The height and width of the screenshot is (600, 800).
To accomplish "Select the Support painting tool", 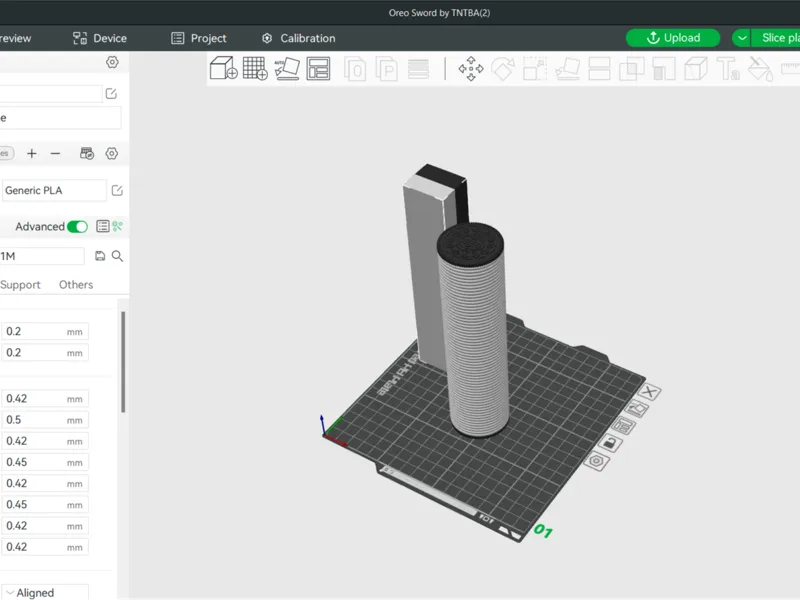I will pos(664,69).
